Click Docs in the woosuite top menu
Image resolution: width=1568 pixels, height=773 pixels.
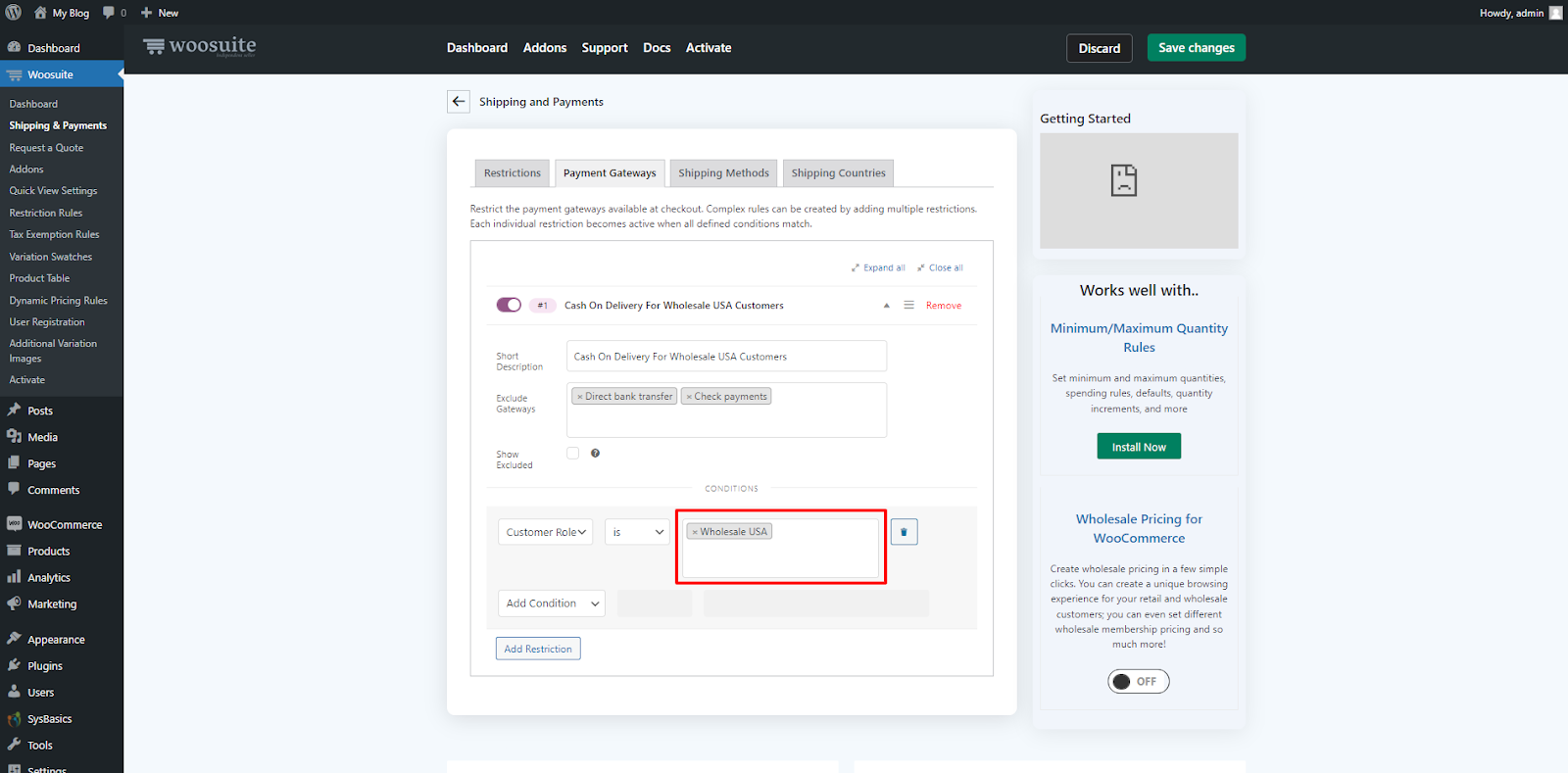point(657,47)
